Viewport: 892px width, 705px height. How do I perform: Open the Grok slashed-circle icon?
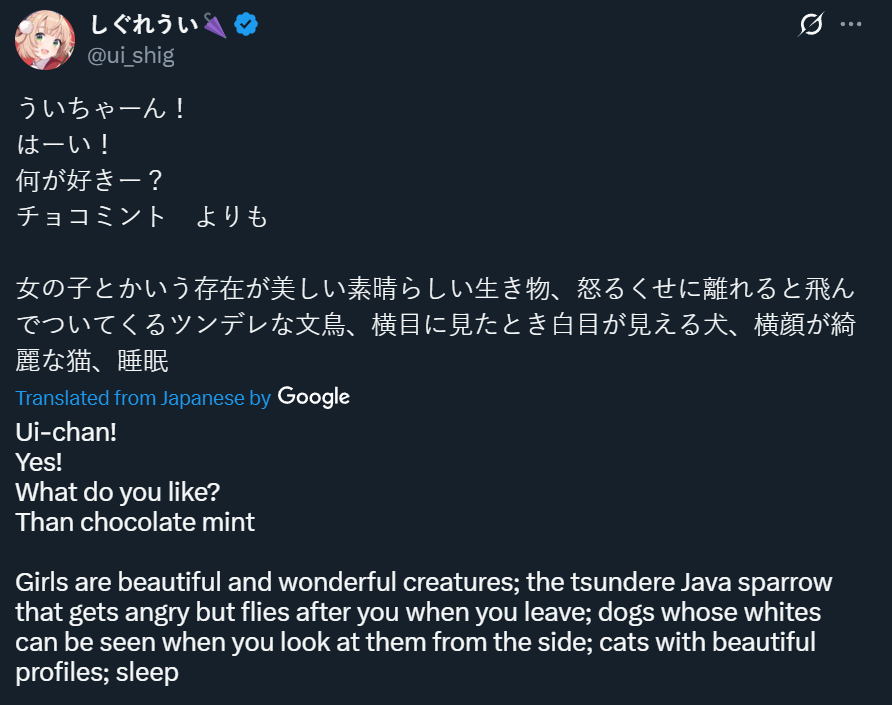pyautogui.click(x=810, y=25)
